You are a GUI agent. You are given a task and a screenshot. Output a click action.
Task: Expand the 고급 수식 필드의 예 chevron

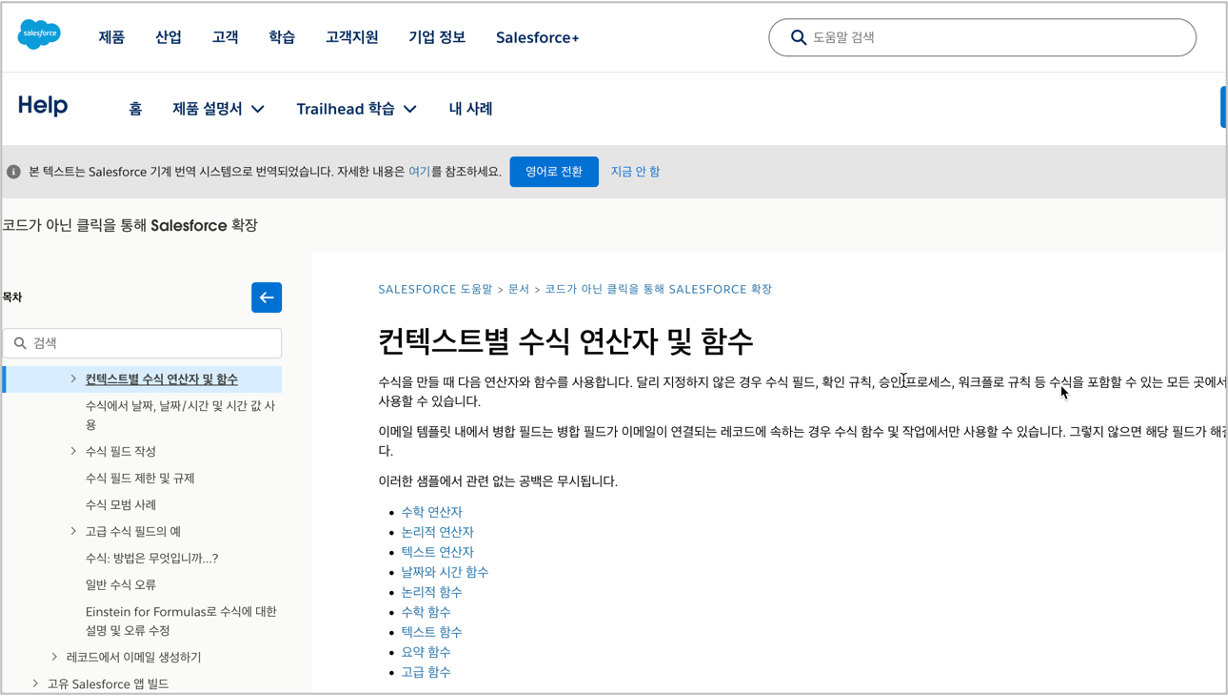pyautogui.click(x=73, y=531)
